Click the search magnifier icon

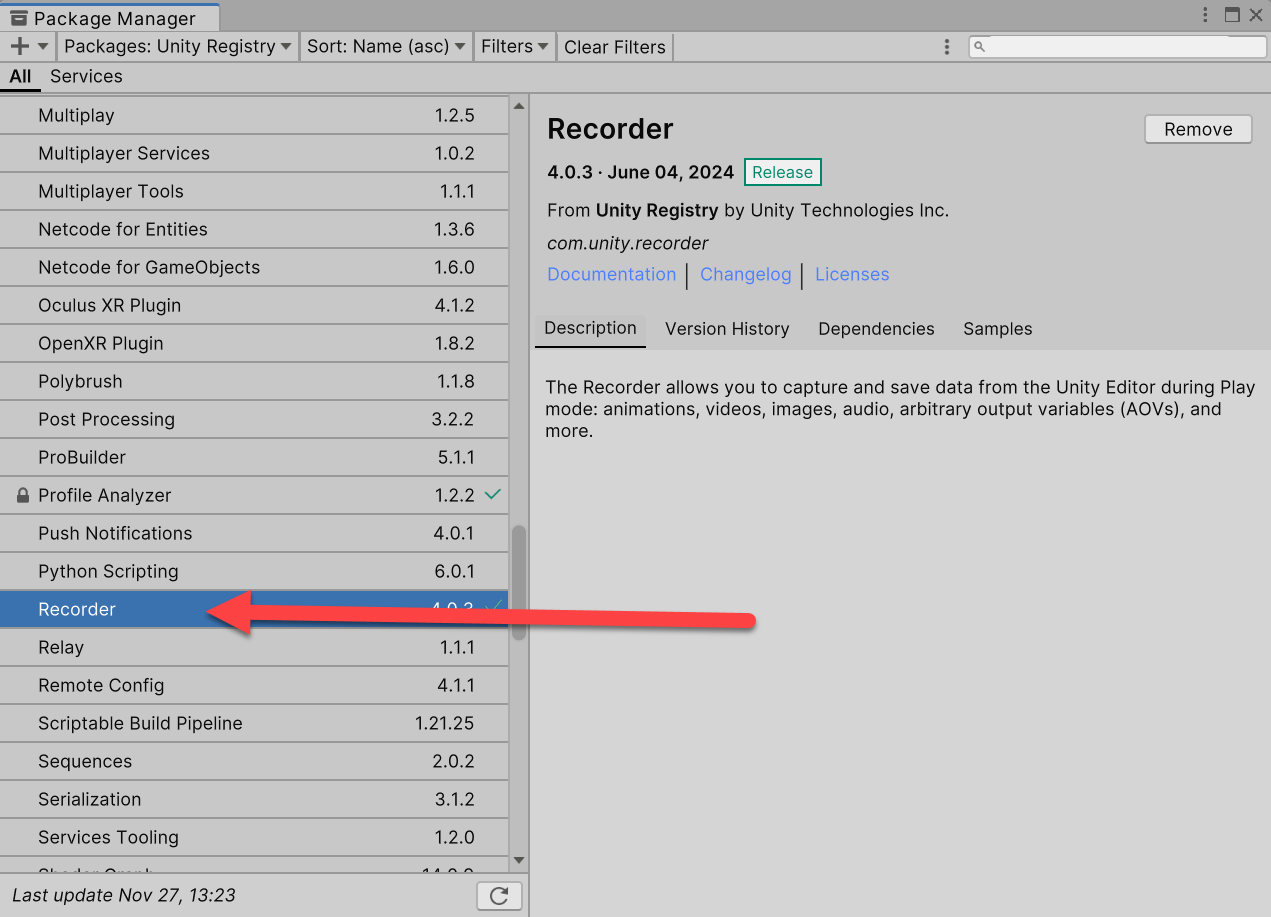click(980, 47)
